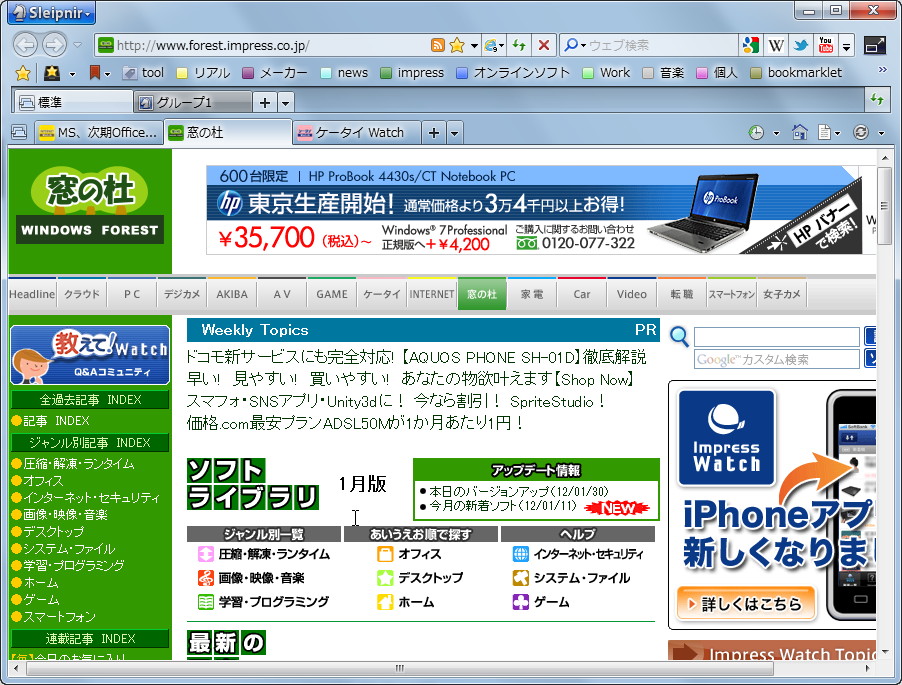
Task: Open YouTube using its toolbar icon
Action: 825,45
